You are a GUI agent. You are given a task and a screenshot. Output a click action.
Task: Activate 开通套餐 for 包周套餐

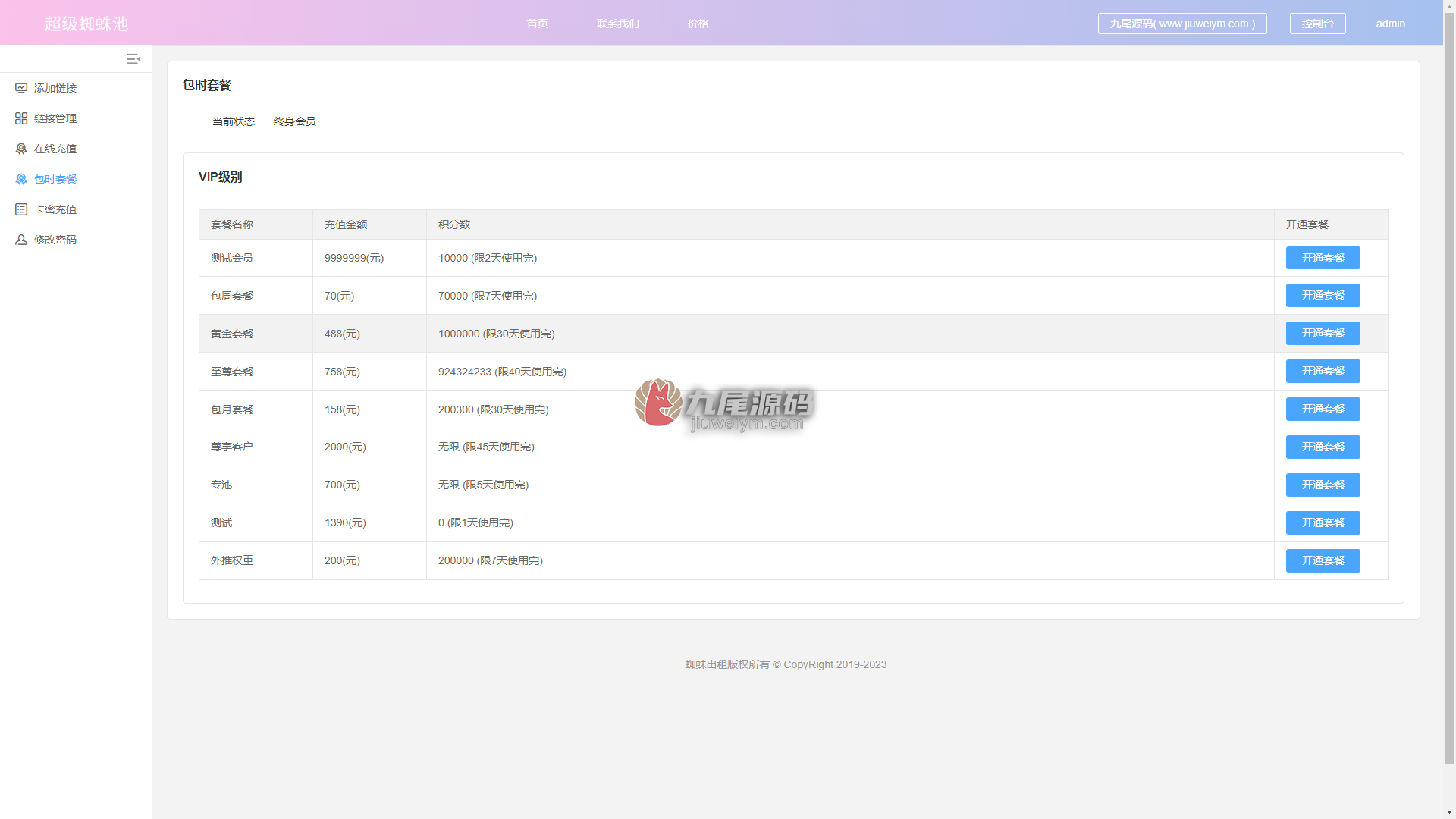[x=1323, y=296]
